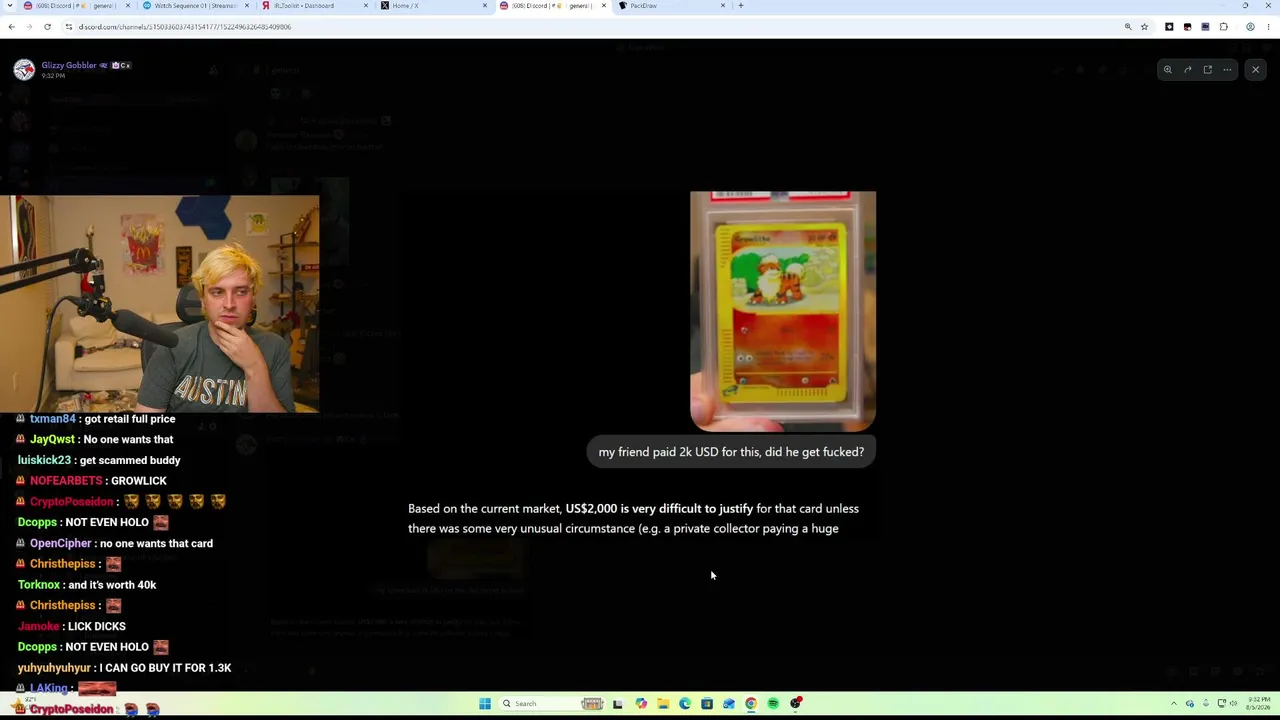Open the taskbar app with red notification badge
1280x720 pixels.
pos(796,704)
